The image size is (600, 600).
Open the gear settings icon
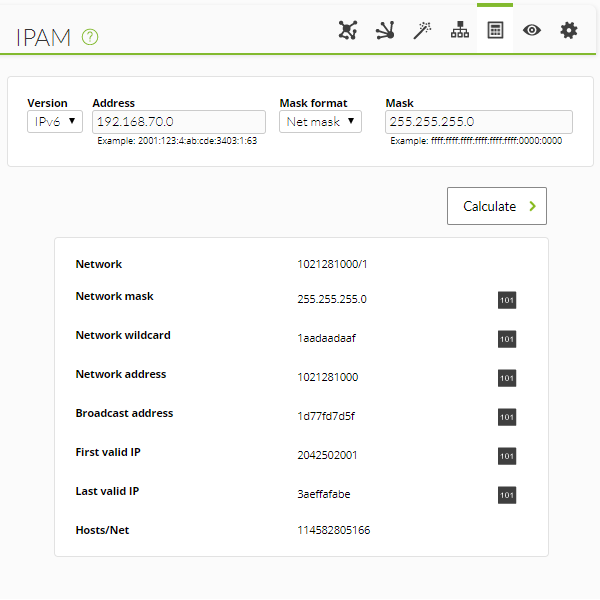[x=569, y=30]
